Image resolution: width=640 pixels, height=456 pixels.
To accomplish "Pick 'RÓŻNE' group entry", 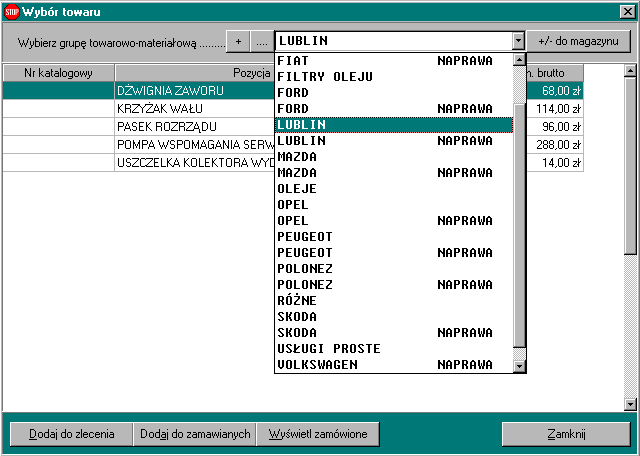I will pyautogui.click(x=394, y=301).
